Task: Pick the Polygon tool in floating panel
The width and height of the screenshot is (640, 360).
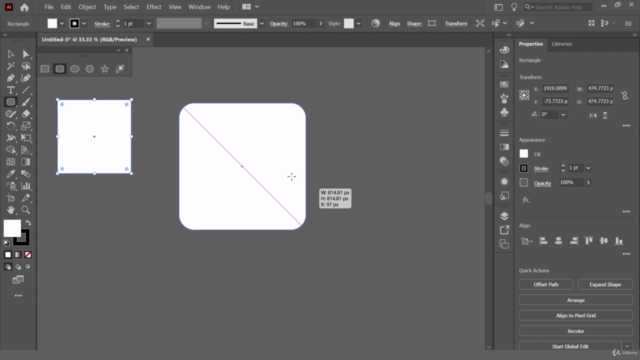Action: pos(90,69)
